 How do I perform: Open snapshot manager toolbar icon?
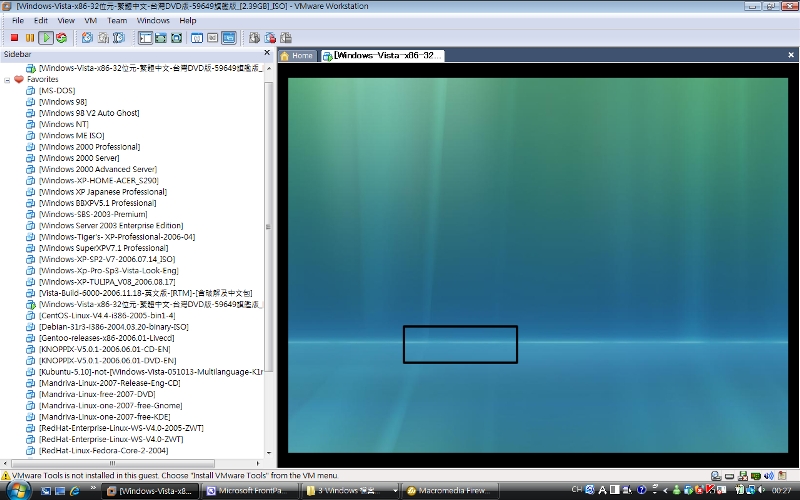coord(119,38)
